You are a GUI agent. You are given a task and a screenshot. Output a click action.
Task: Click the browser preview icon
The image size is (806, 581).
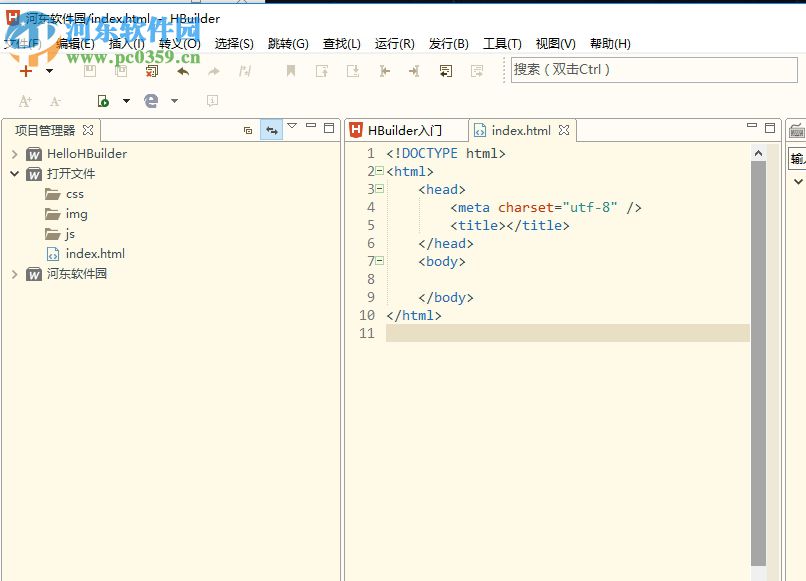pos(151,101)
